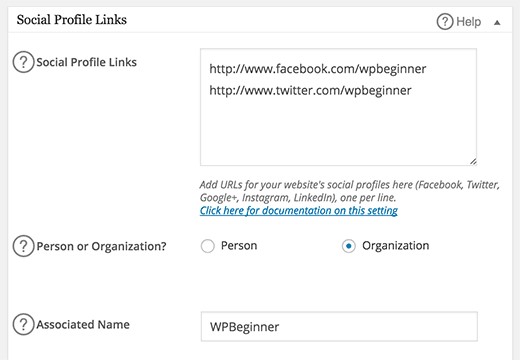Click the Person option label text
The width and height of the screenshot is (520, 360).
click(x=239, y=246)
